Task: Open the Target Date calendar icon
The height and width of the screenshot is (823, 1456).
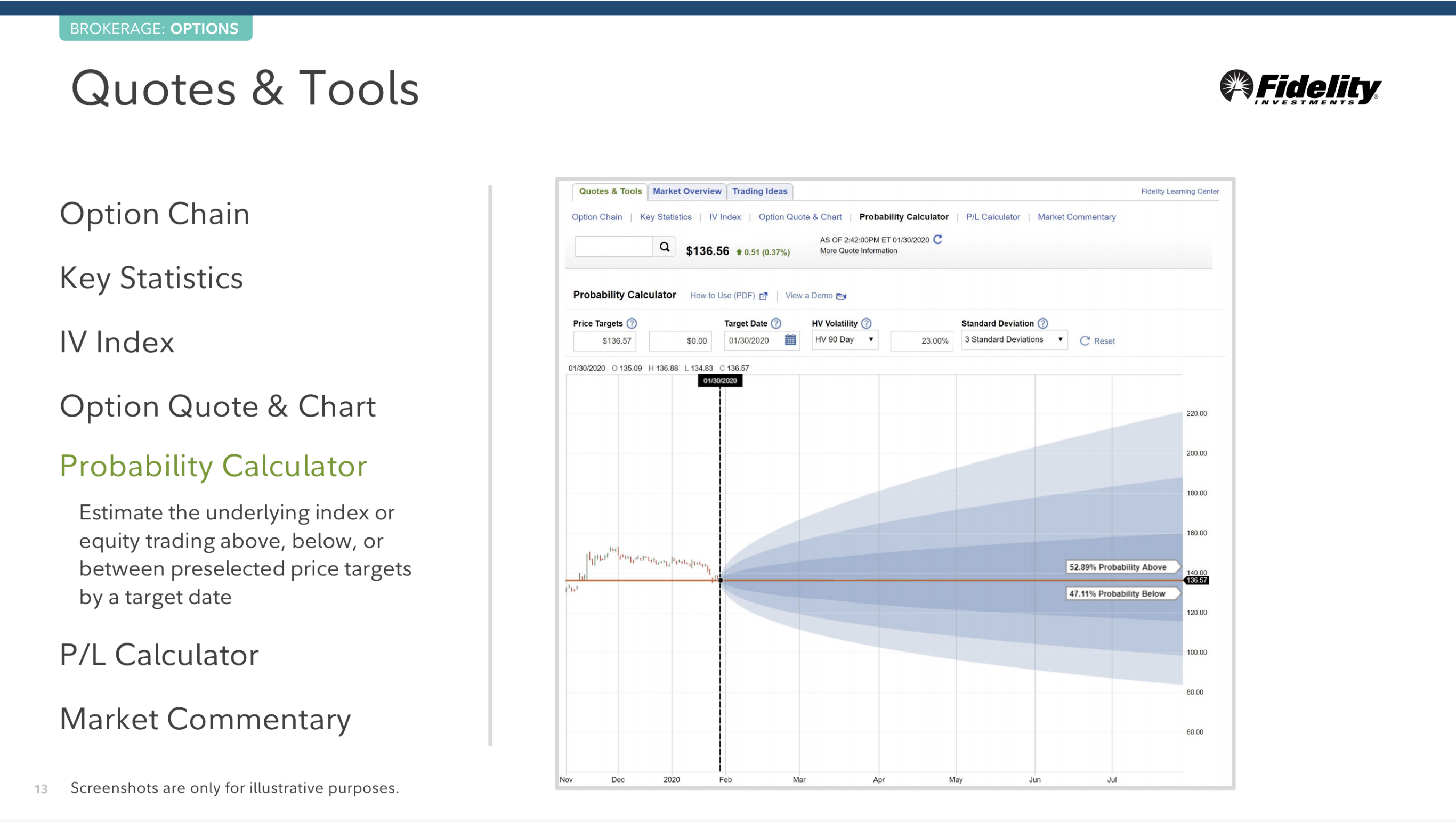Action: point(790,340)
